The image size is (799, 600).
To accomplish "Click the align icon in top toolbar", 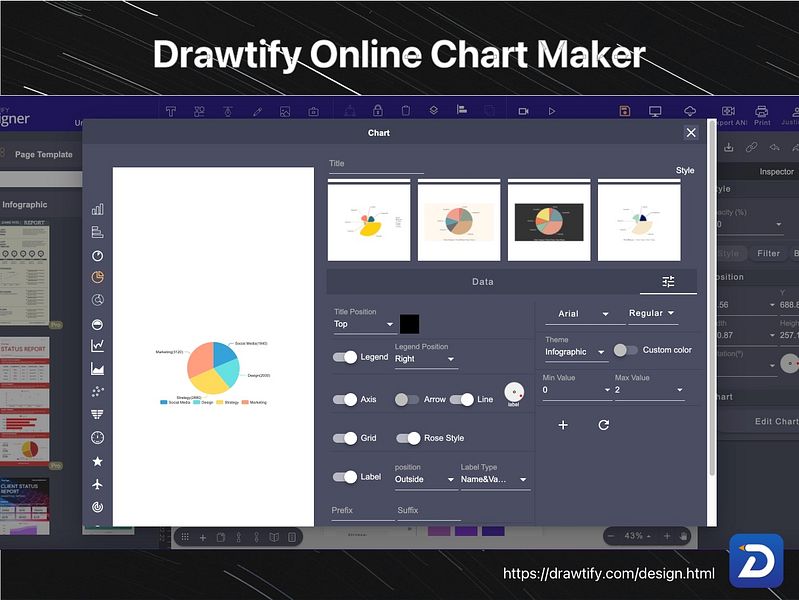I will point(462,110).
